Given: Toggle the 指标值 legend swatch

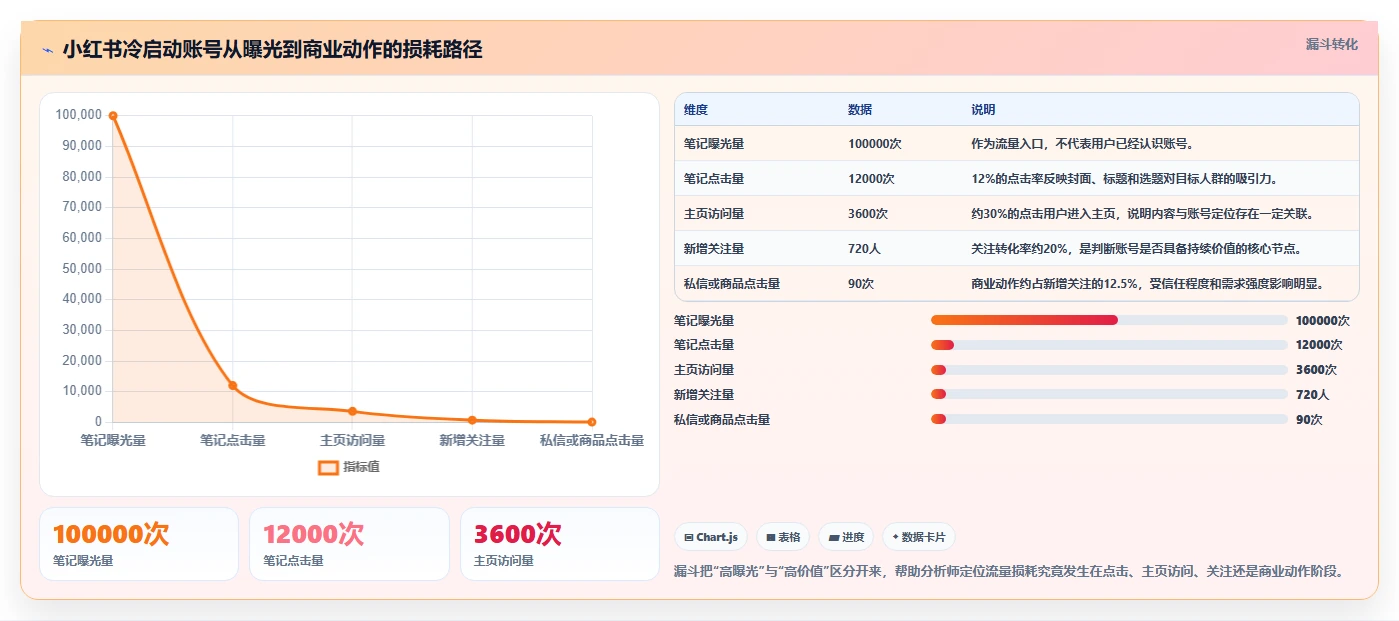Looking at the screenshot, I should pyautogui.click(x=328, y=467).
